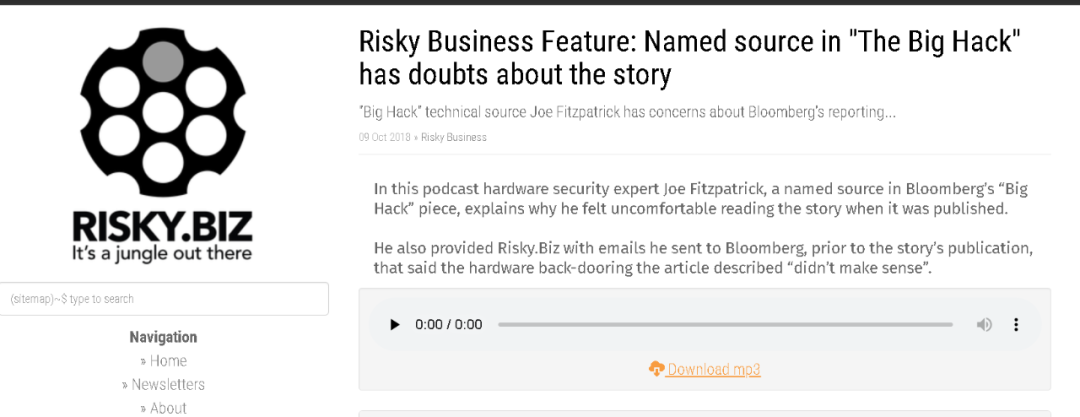The height and width of the screenshot is (417, 1080).
Task: Open the Newsletters navigation link
Action: point(163,384)
